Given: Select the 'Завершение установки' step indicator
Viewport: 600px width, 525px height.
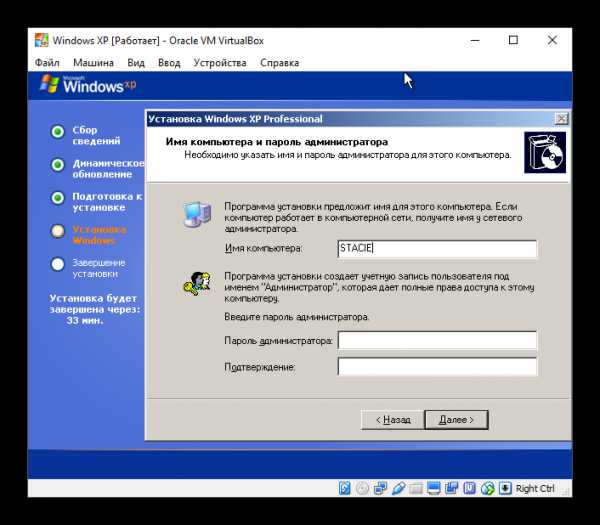Looking at the screenshot, I should (x=58, y=264).
